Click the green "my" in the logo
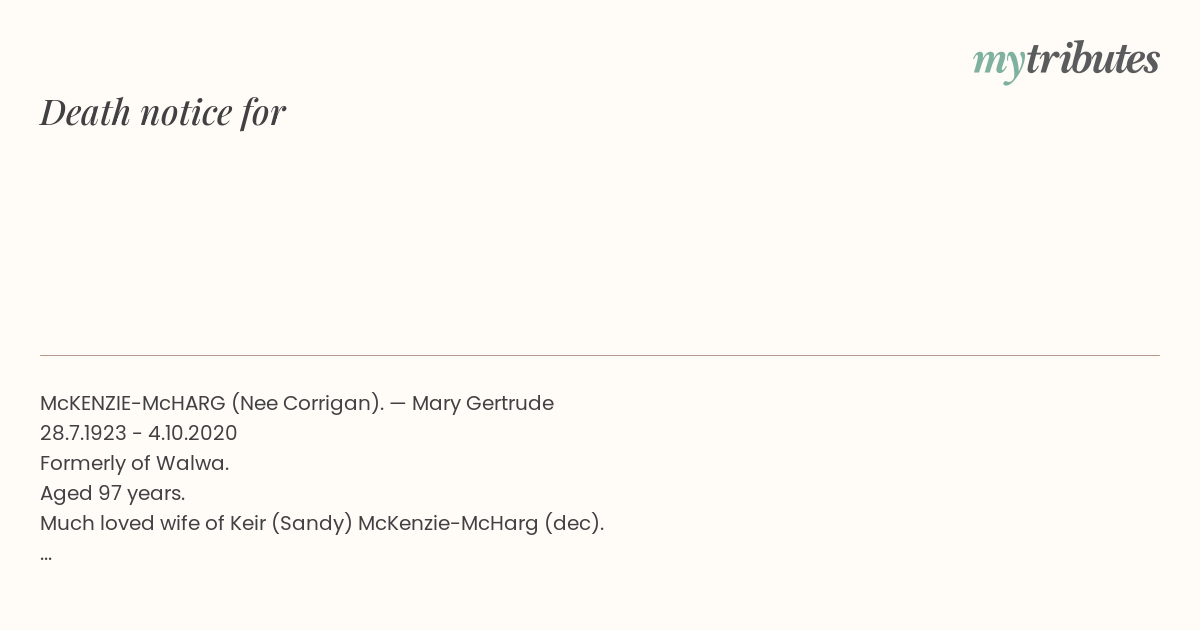Image resolution: width=1200 pixels, height=630 pixels. [998, 62]
